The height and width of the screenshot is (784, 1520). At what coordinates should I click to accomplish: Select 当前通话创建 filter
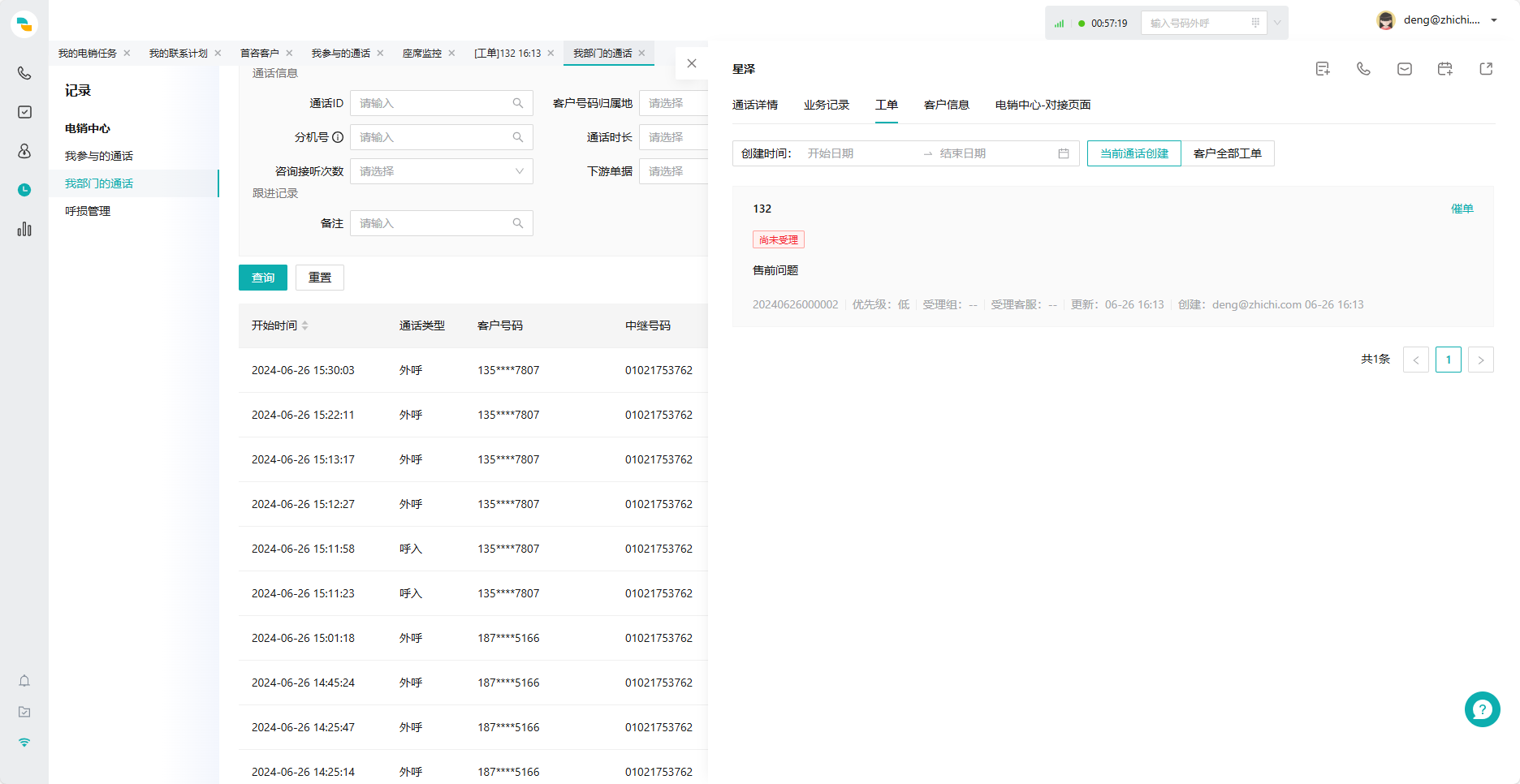click(1134, 153)
